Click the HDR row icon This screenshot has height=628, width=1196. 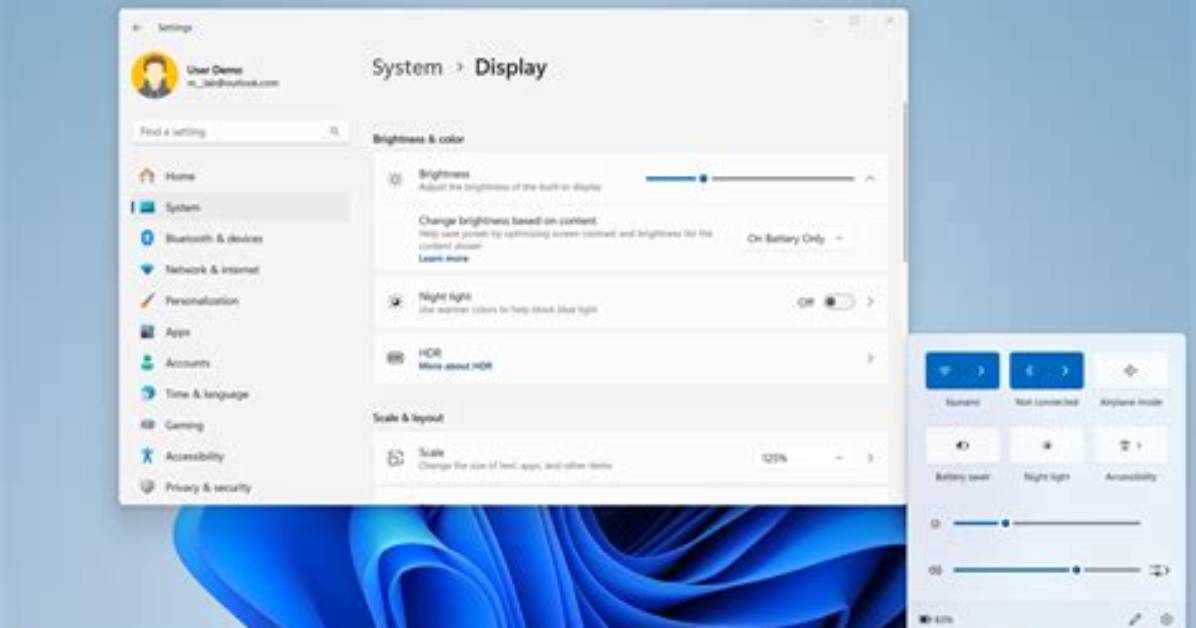(x=395, y=358)
